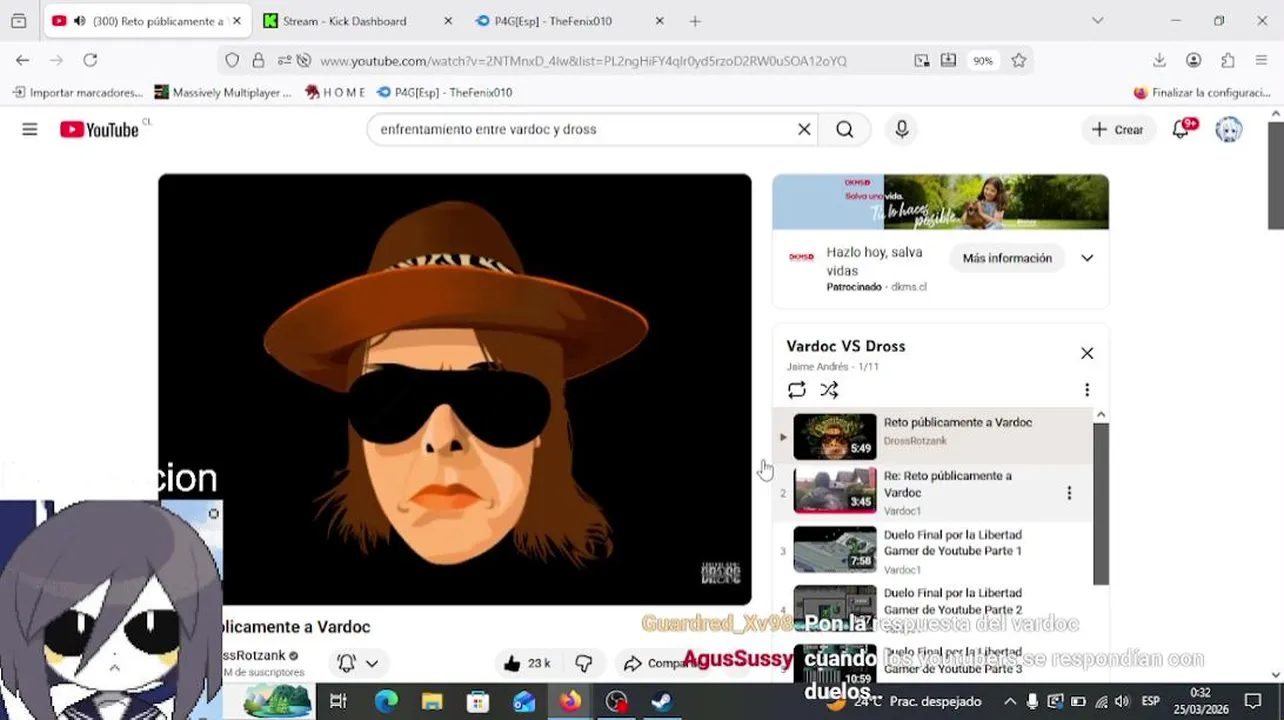Viewport: 1284px width, 720px height.
Task: Play Reto públicamente a Vardoc in the playlist
Action: [x=932, y=436]
